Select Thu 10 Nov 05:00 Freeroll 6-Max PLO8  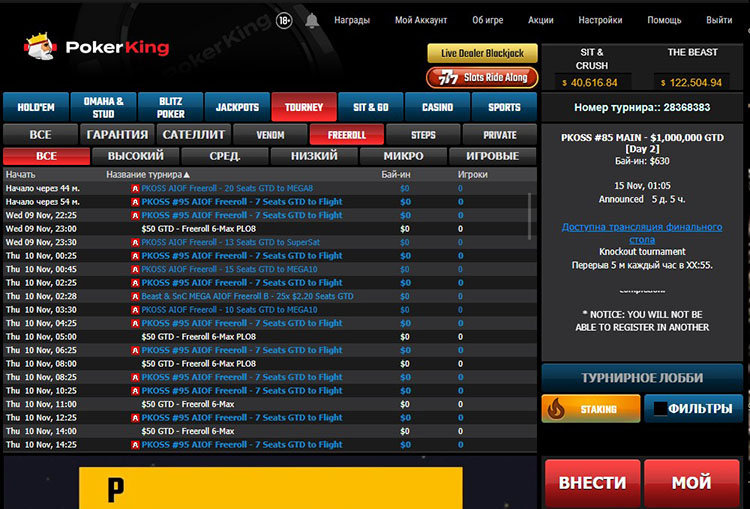coord(270,337)
